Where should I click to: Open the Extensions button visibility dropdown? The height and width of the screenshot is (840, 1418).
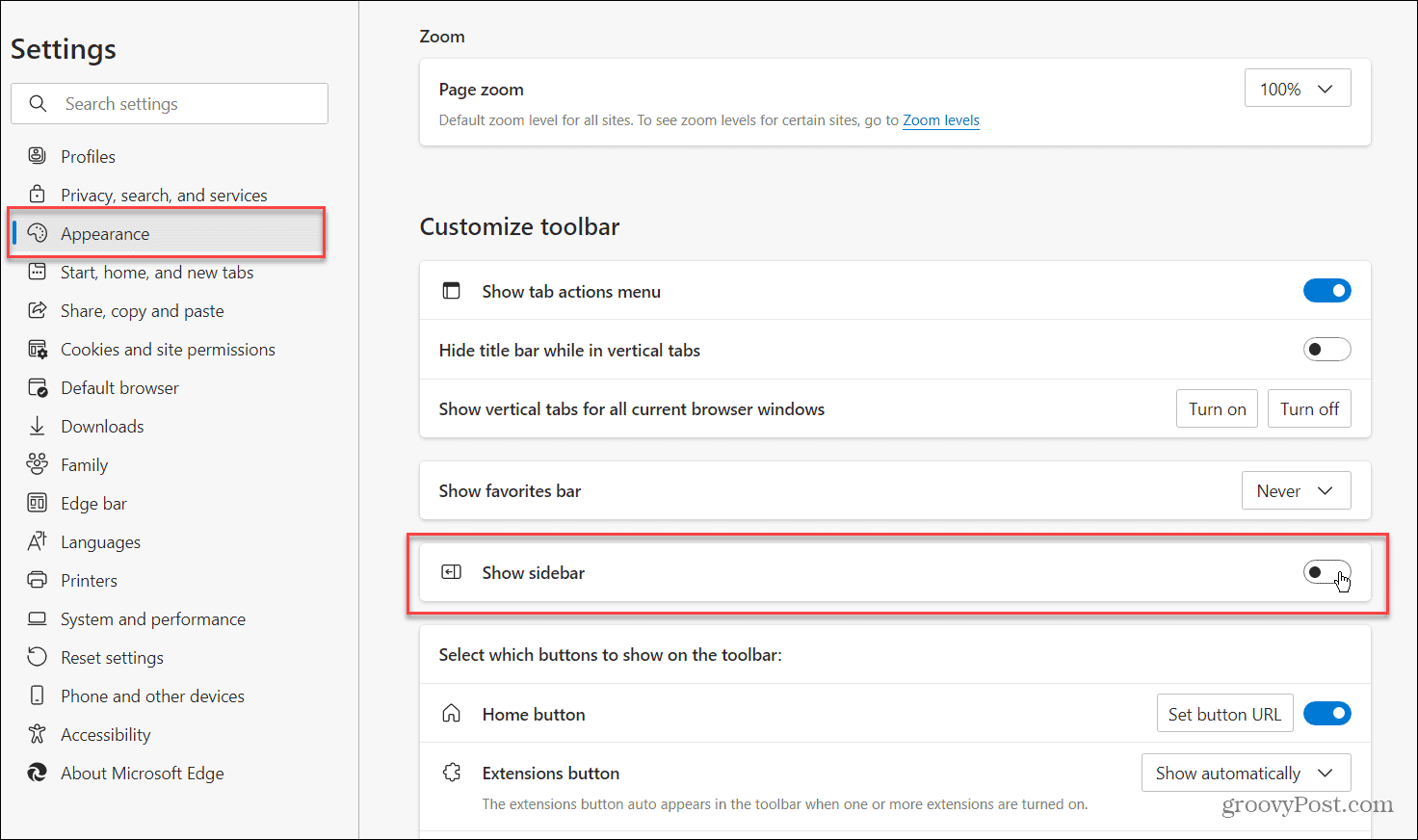1246,772
